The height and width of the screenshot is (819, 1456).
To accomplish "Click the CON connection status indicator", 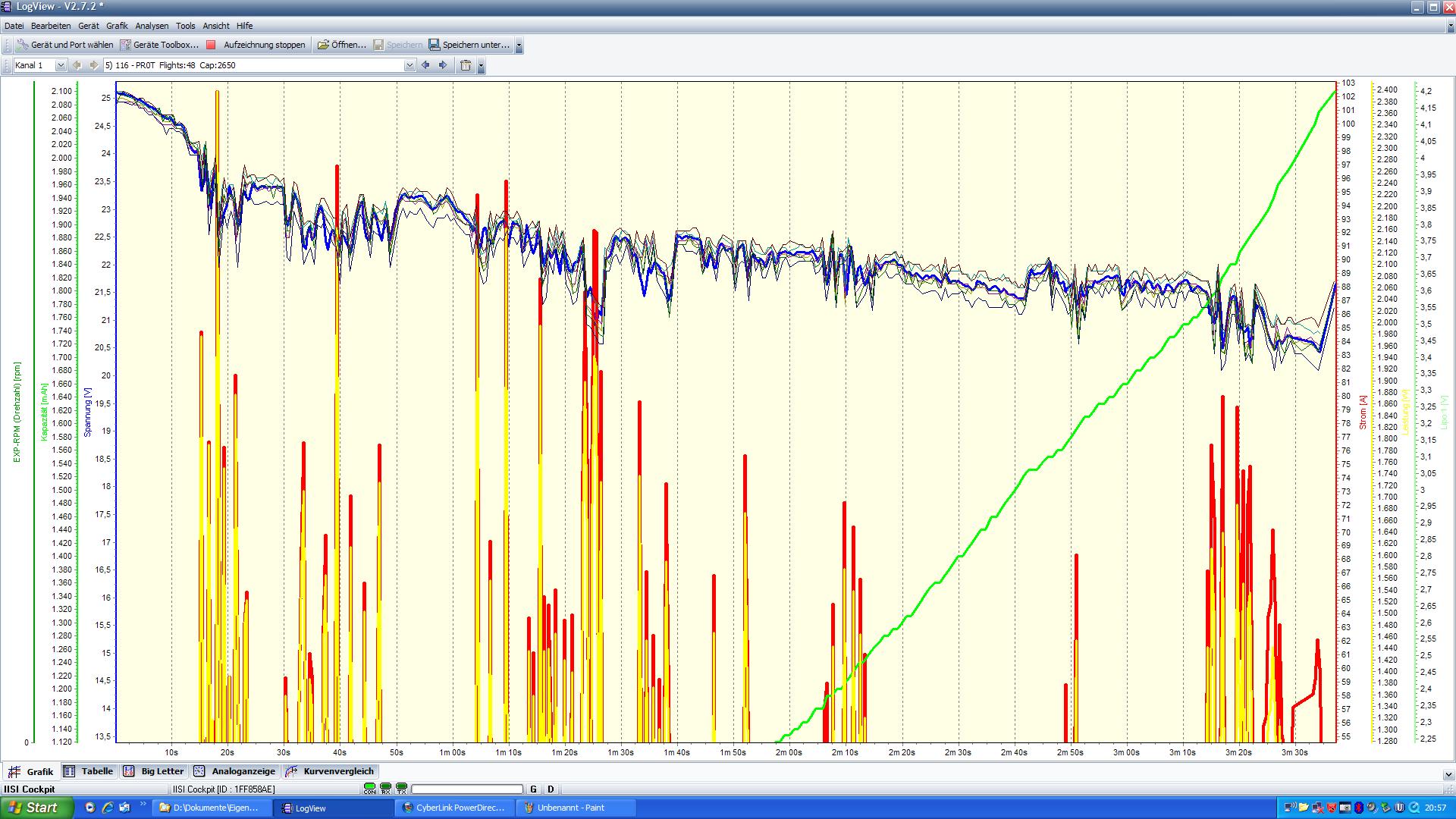I will tap(369, 789).
